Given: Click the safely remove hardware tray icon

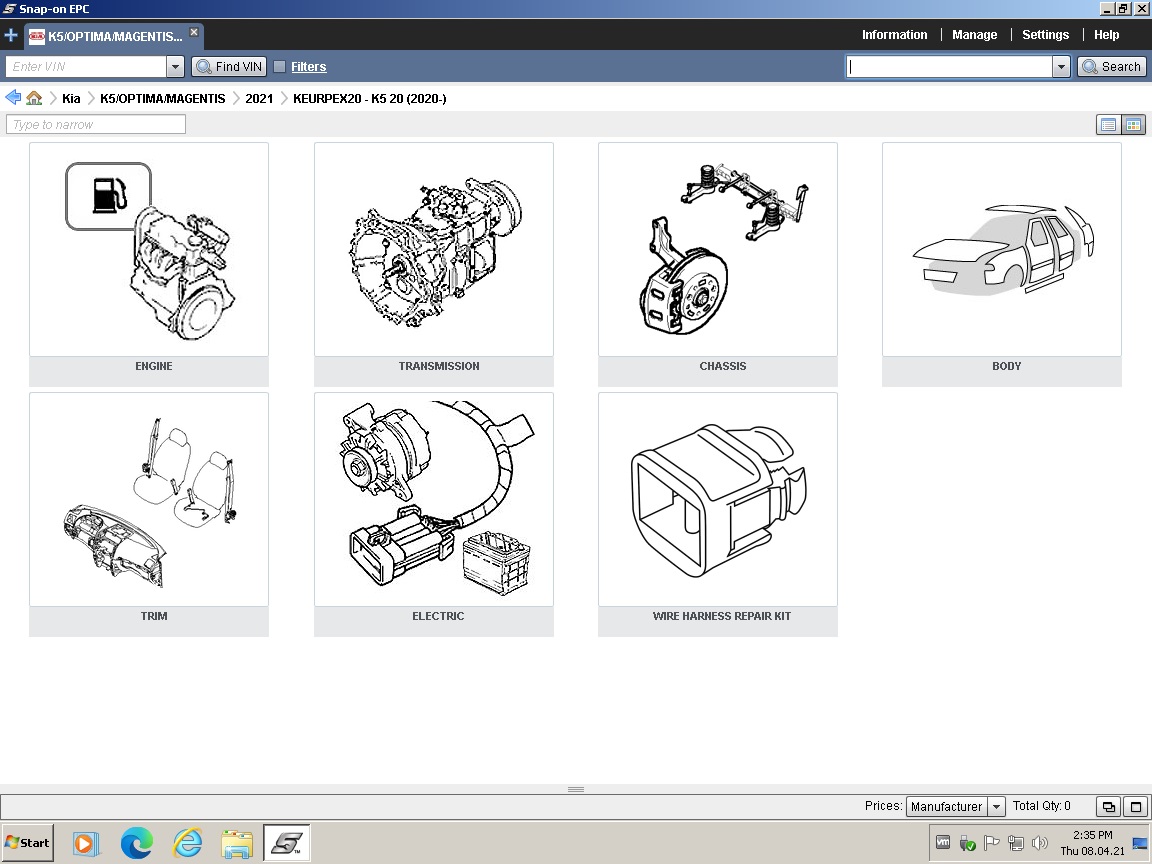Looking at the screenshot, I should coord(968,843).
